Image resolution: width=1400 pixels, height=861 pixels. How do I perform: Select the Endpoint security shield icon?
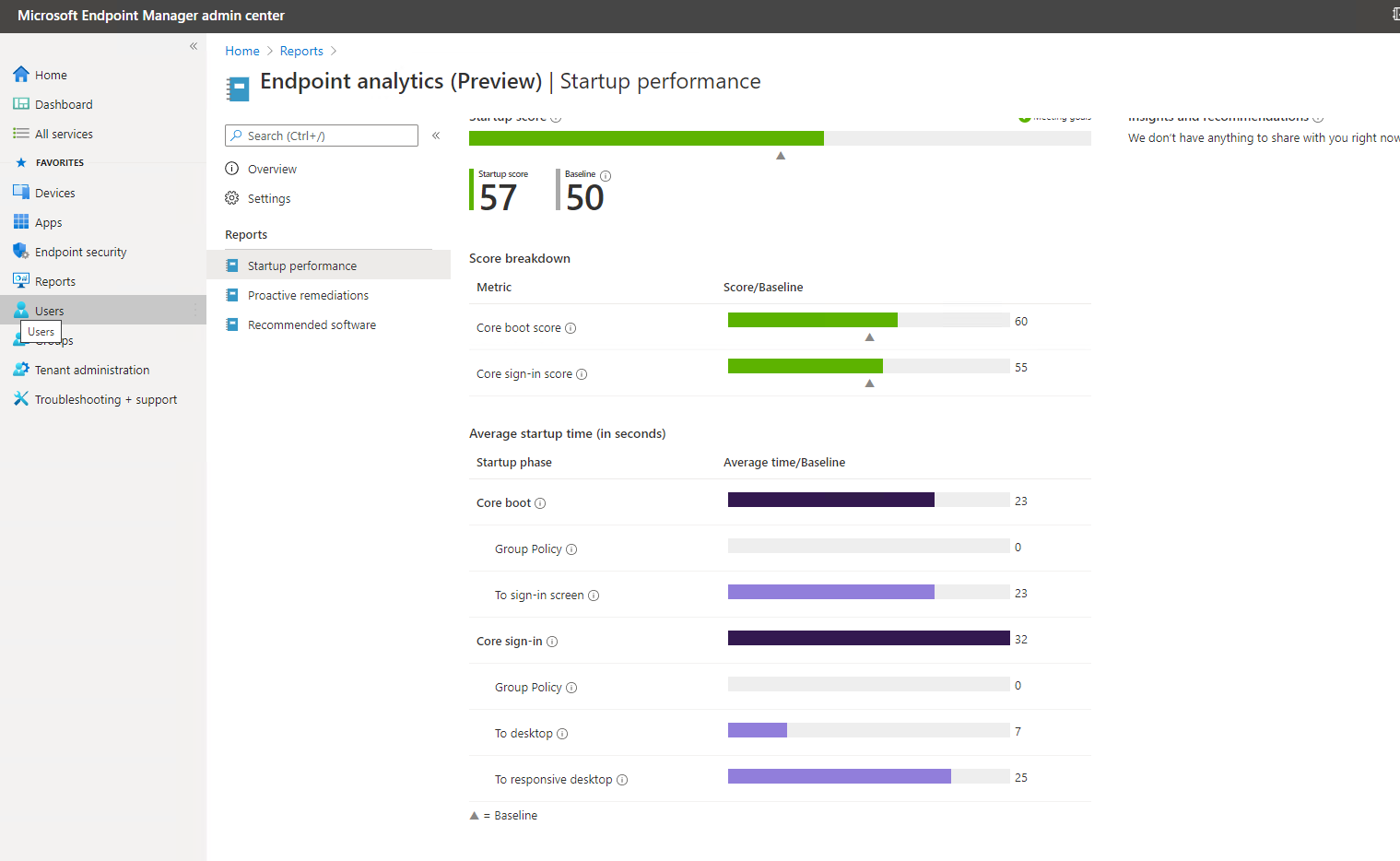tap(21, 252)
